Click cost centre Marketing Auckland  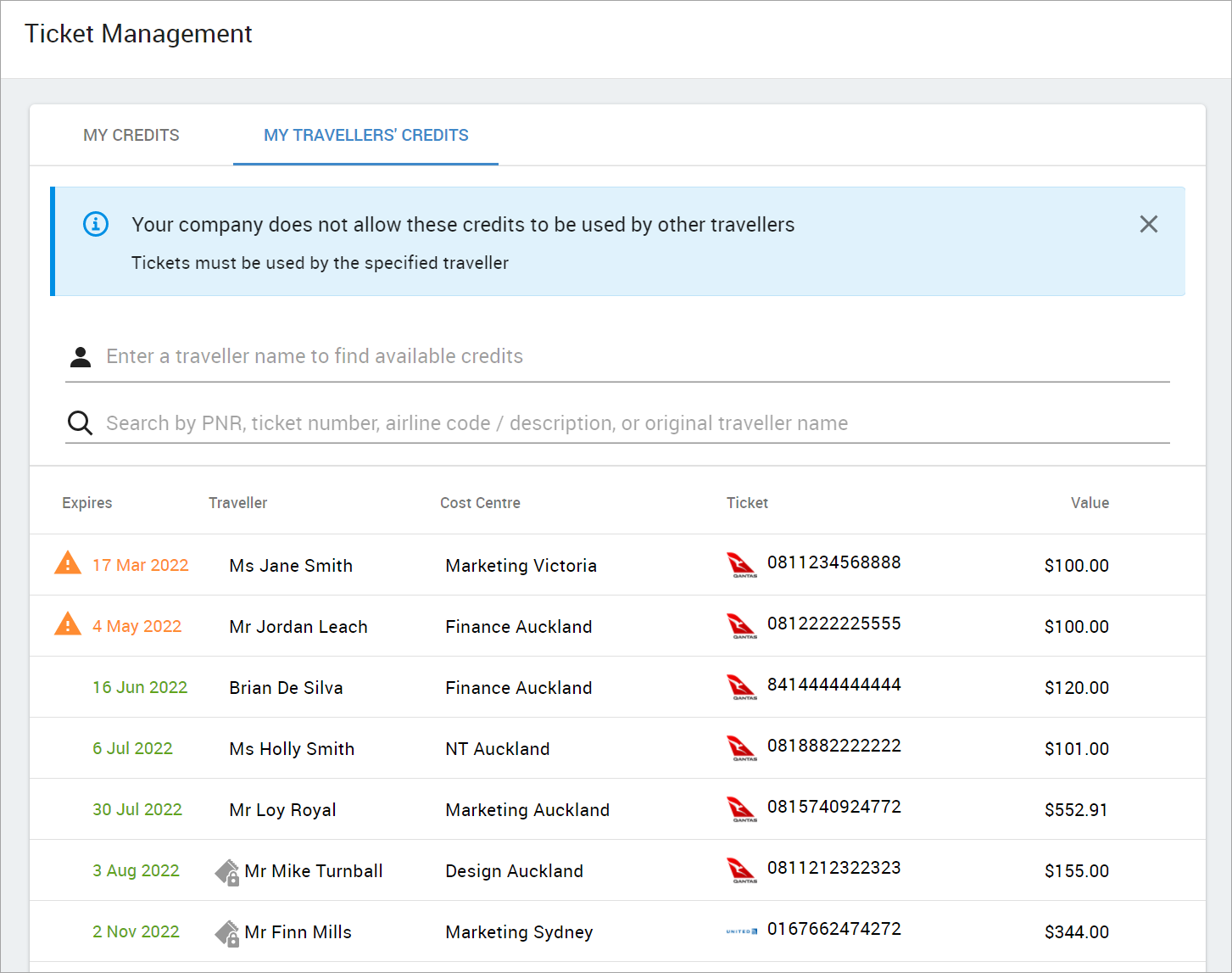pyautogui.click(x=527, y=810)
